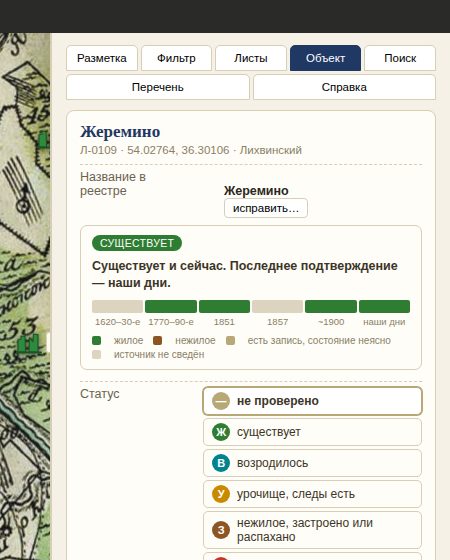Click the исправить… button
Screen dimensions: 450x560
266,208
